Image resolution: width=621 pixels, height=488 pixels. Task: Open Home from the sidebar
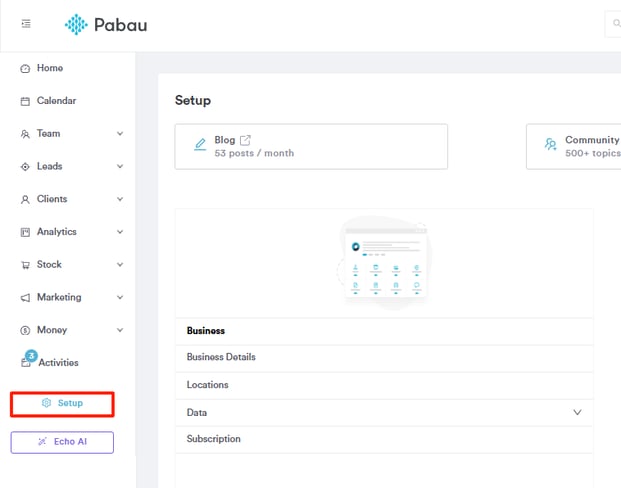click(49, 68)
